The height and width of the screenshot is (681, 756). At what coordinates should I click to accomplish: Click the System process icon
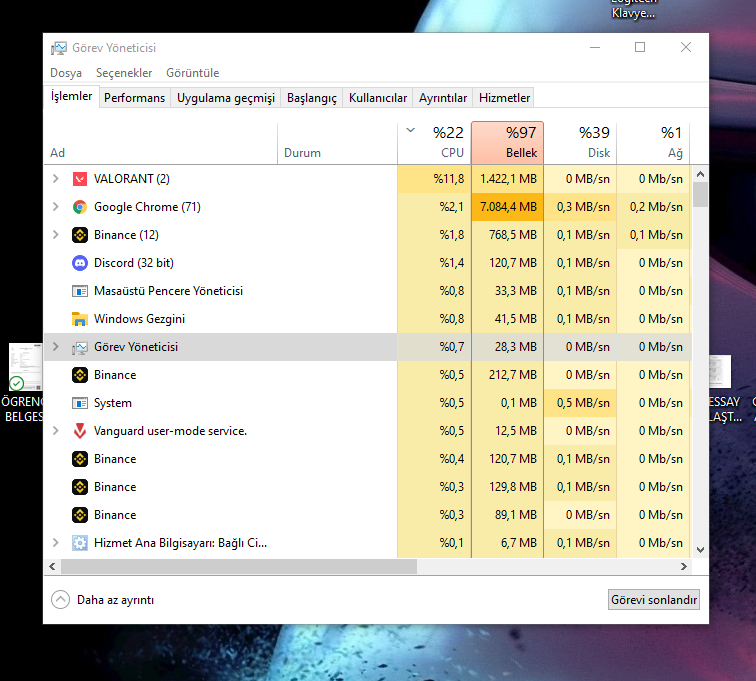click(80, 403)
